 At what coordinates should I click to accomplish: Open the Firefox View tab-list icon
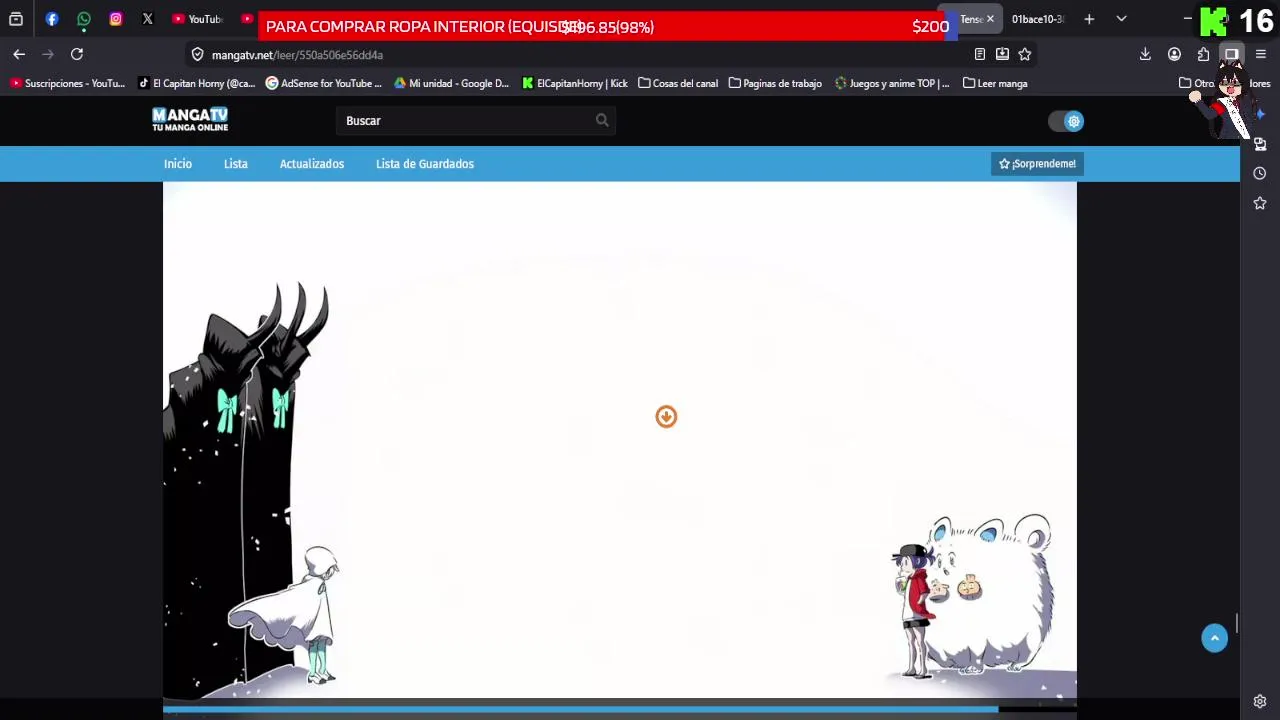click(16, 19)
